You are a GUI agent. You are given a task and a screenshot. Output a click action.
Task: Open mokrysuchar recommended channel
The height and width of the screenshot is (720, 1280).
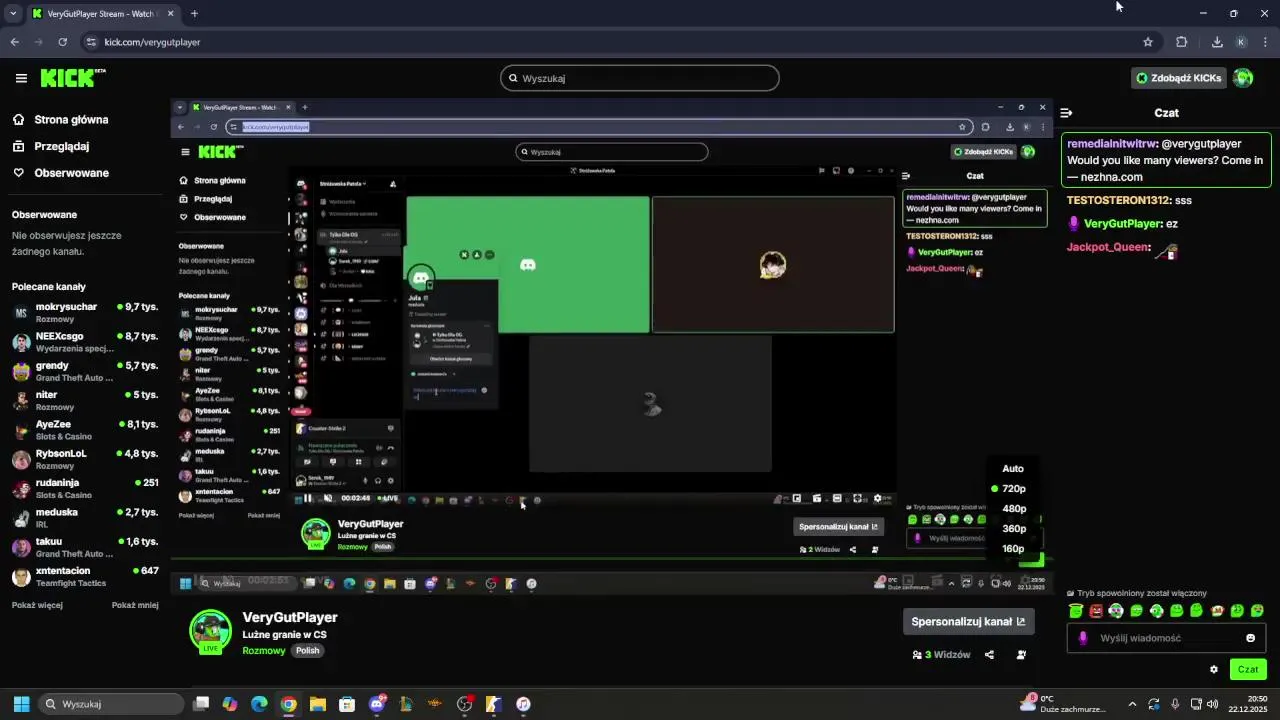(85, 313)
